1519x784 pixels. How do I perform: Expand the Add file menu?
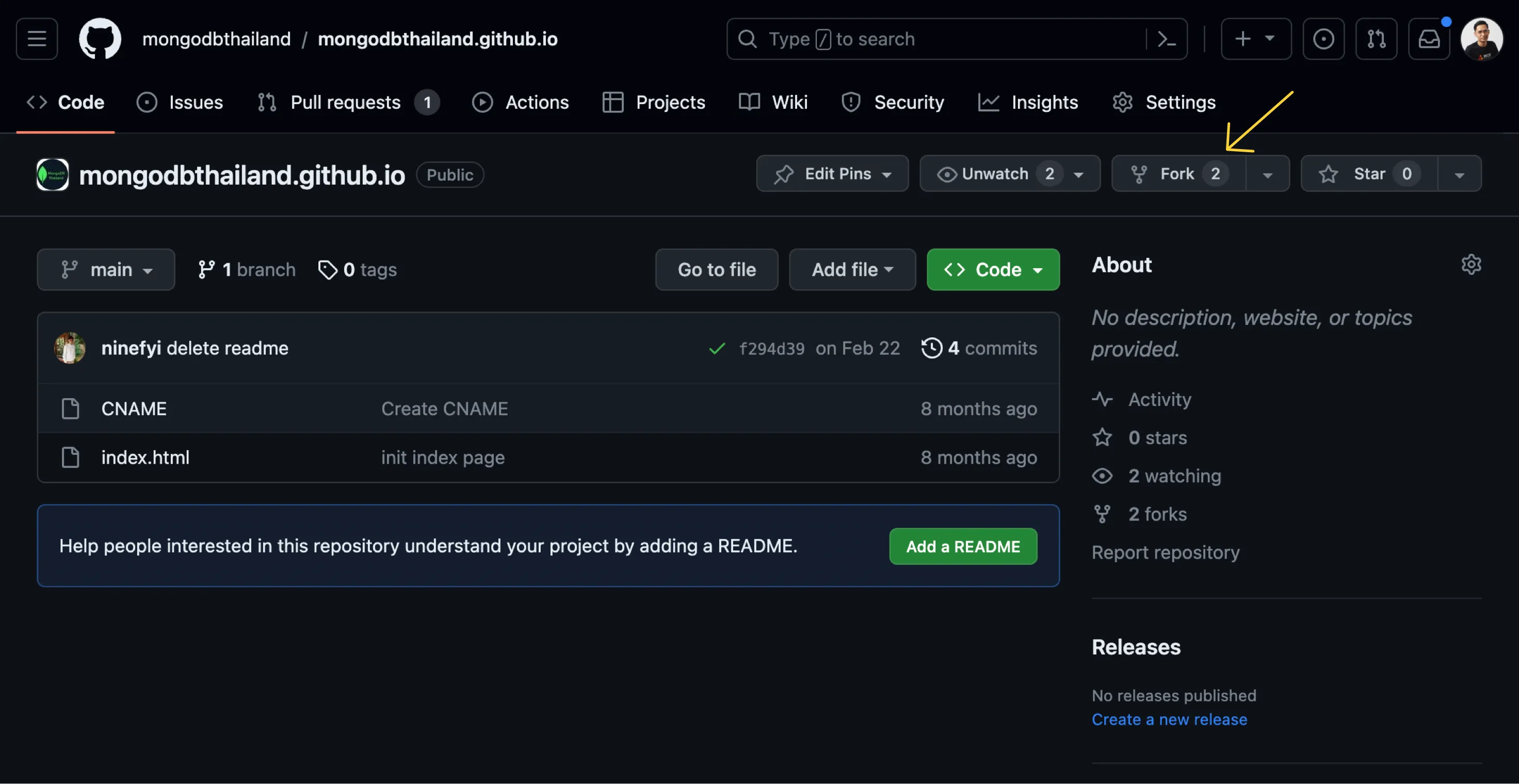[851, 269]
